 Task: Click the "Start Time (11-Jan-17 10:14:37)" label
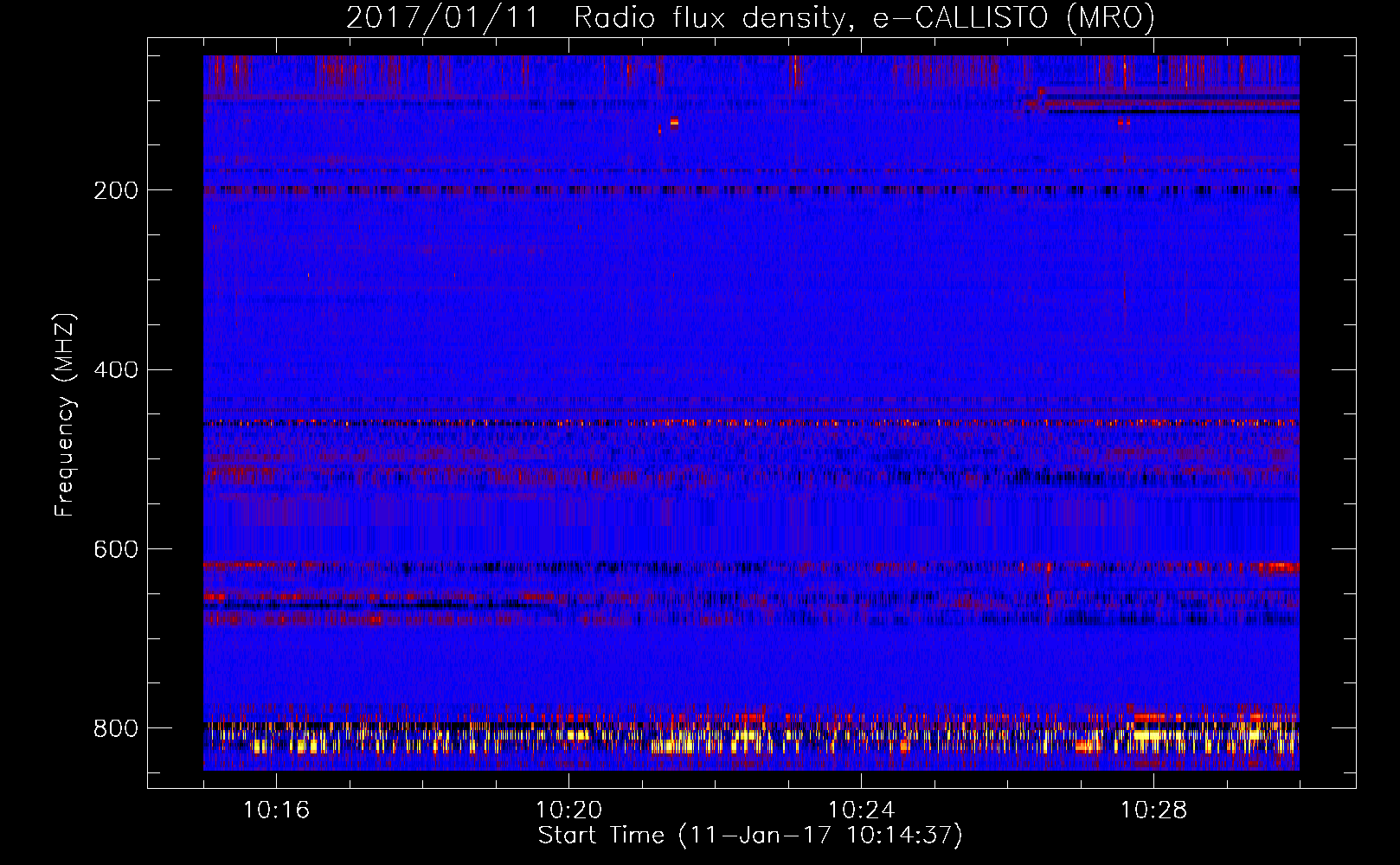click(x=750, y=836)
